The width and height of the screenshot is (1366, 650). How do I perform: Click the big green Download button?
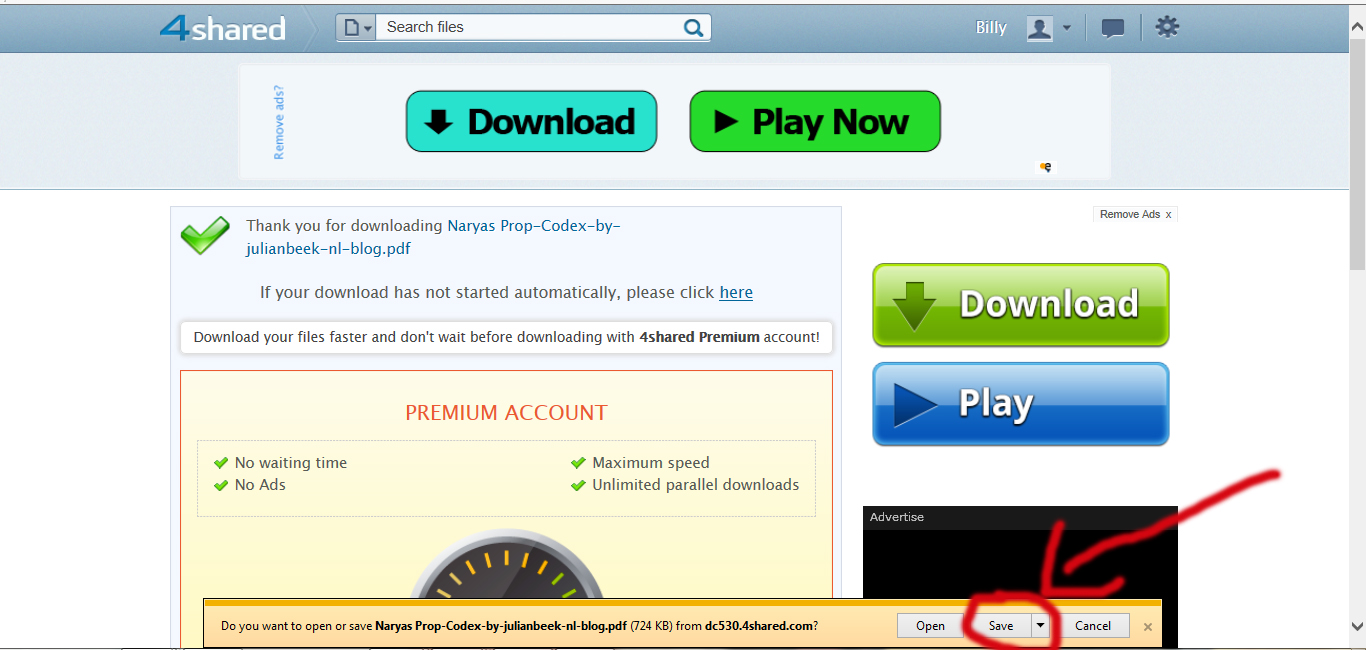[1020, 305]
